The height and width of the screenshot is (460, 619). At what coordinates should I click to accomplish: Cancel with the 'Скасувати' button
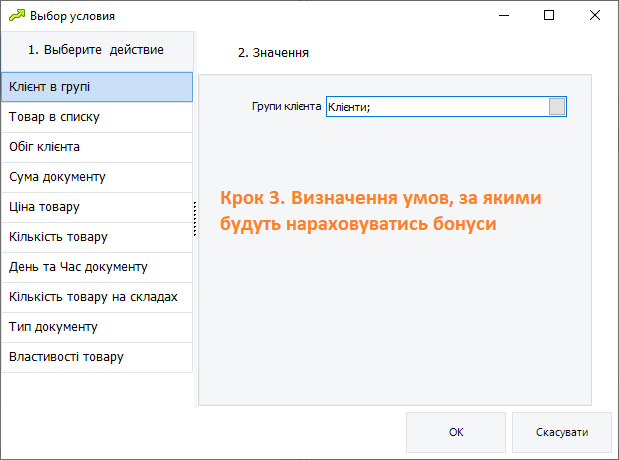pyautogui.click(x=562, y=432)
